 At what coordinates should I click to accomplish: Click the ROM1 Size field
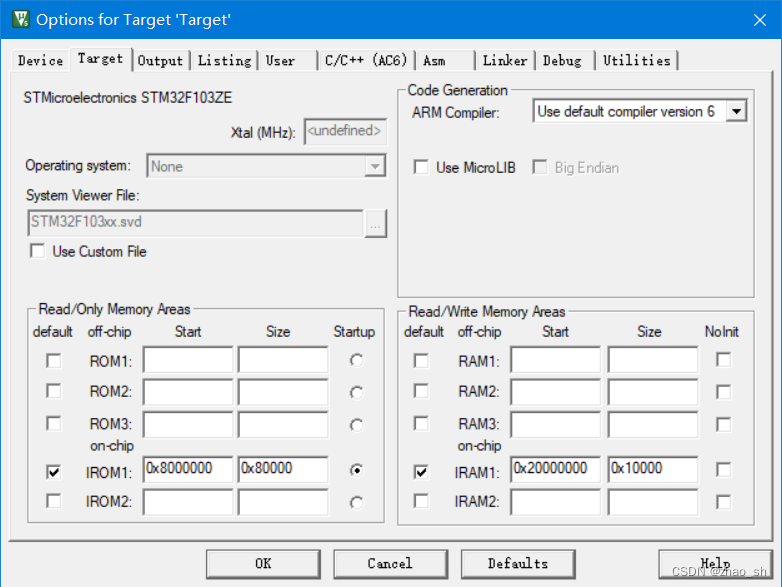(x=283, y=360)
